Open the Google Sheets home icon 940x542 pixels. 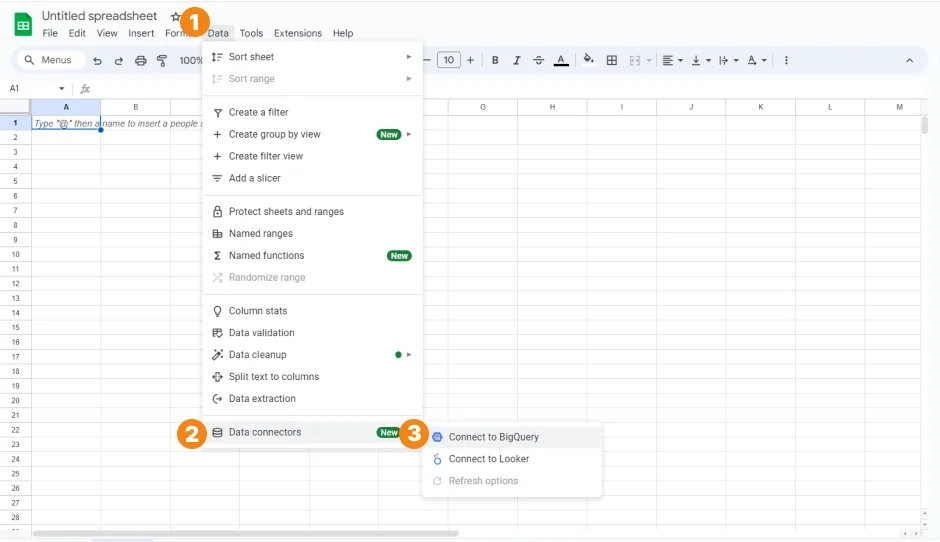(23, 25)
